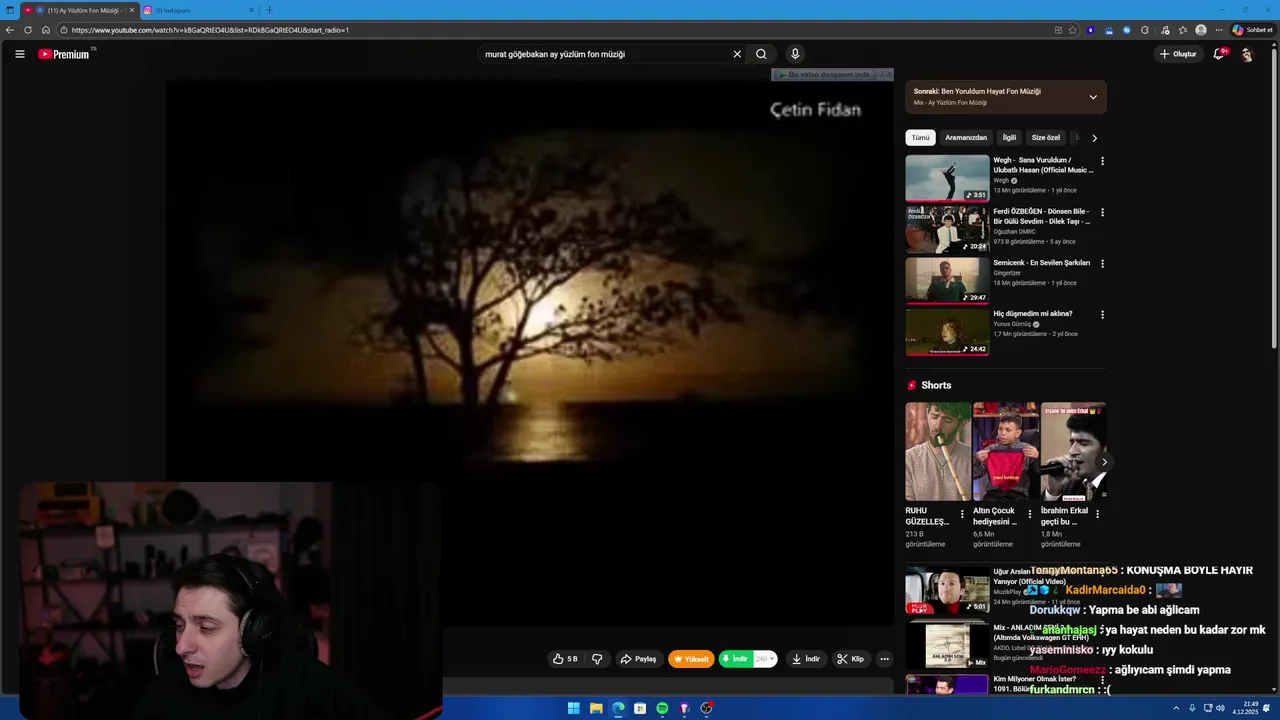This screenshot has height=720, width=1280.
Task: Open OBS Studio from taskbar
Action: 706,708
